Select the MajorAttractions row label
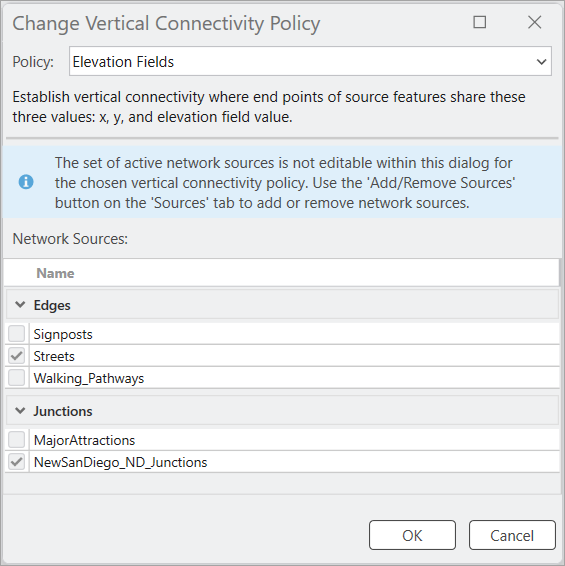The image size is (565, 566). (84, 440)
